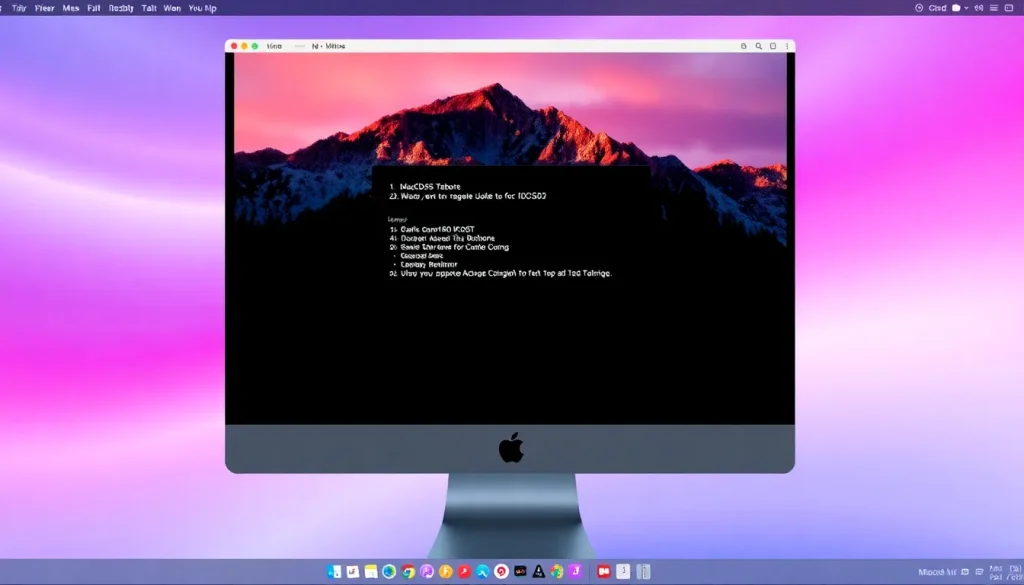Open the yellow Notes app in dock
Screen dimensions: 1024x585
[x=371, y=571]
